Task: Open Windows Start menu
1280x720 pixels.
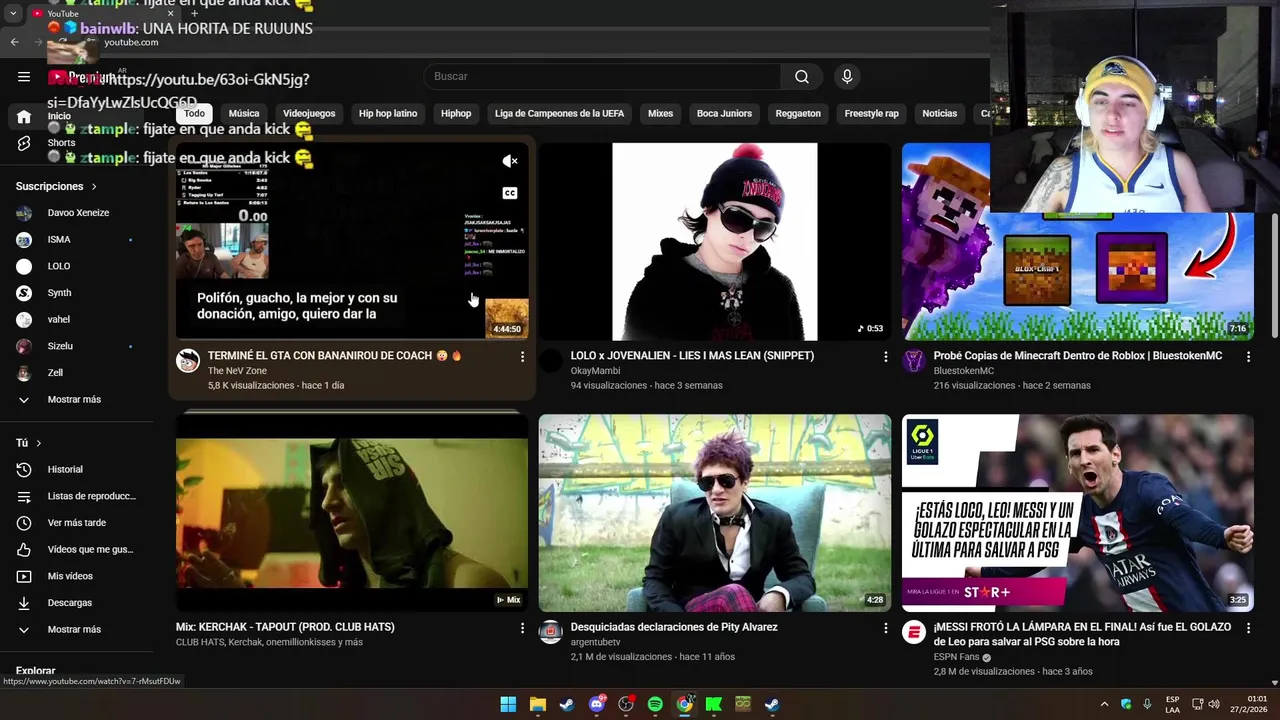Action: tap(508, 704)
